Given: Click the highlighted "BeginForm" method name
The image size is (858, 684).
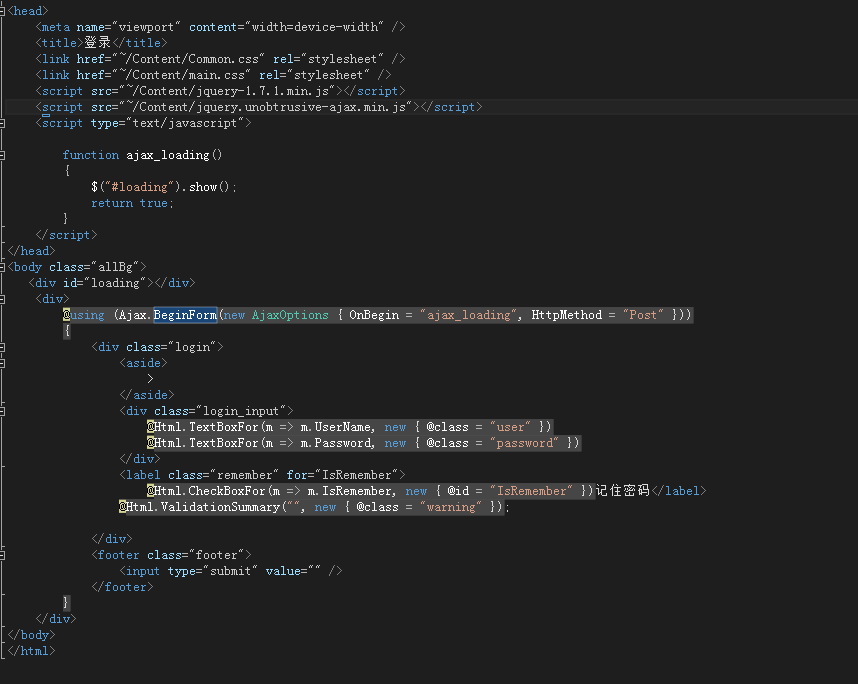Looking at the screenshot, I should click(x=185, y=315).
